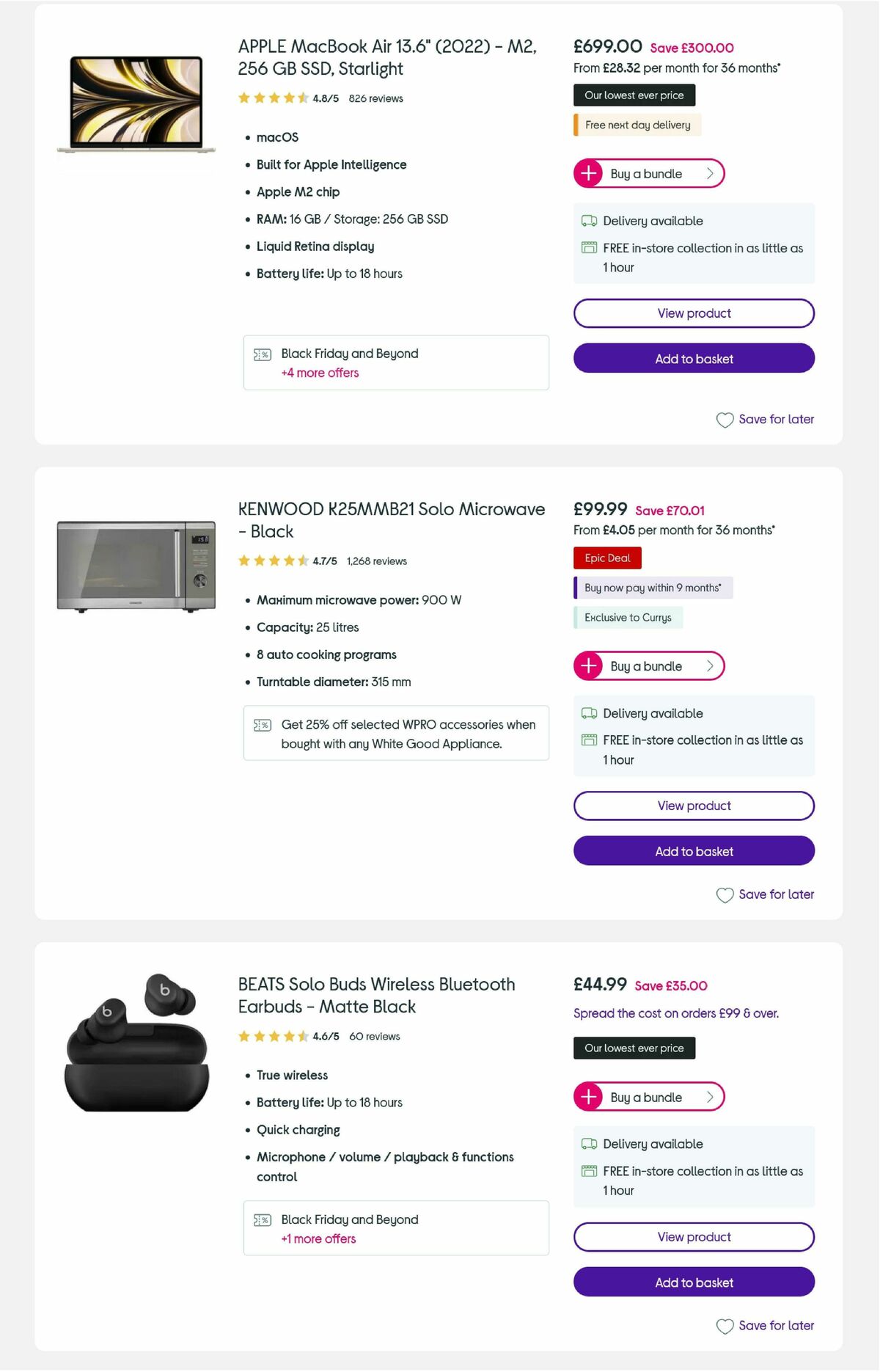Click in-store collection calendar icon for MacBook
The image size is (880, 1372).
[589, 248]
